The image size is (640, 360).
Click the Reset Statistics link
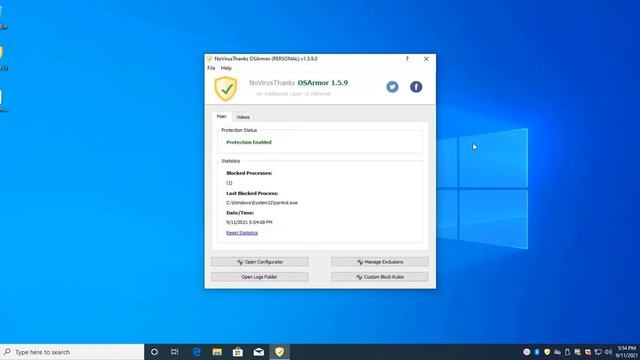[x=242, y=233]
